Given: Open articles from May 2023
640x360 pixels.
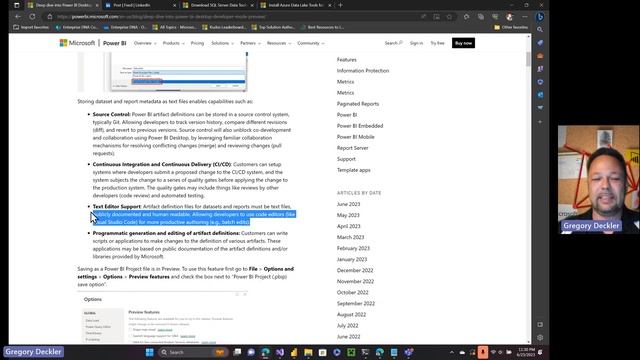Looking at the screenshot, I should pyautogui.click(x=348, y=215).
